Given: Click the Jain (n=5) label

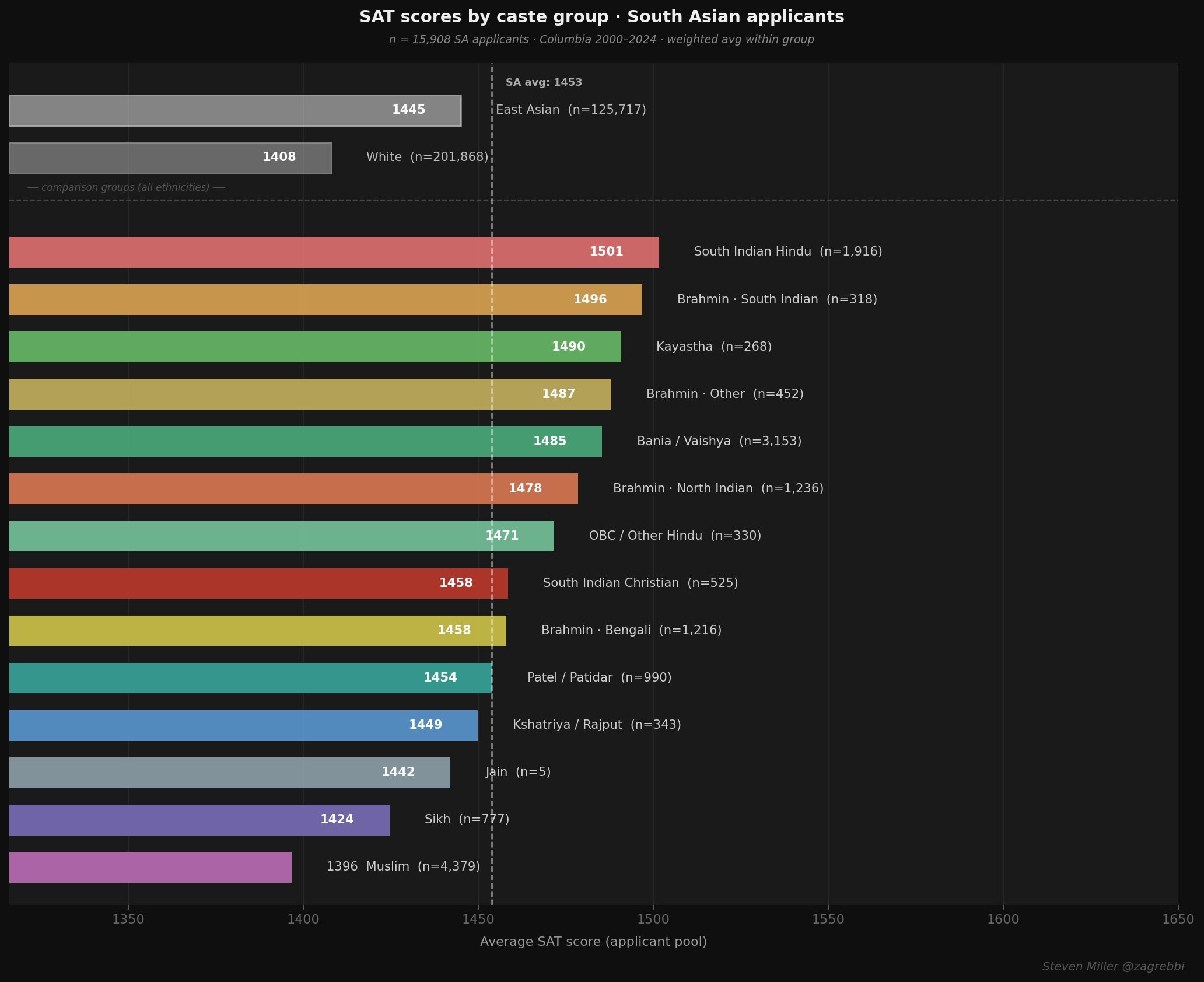Looking at the screenshot, I should [x=518, y=772].
